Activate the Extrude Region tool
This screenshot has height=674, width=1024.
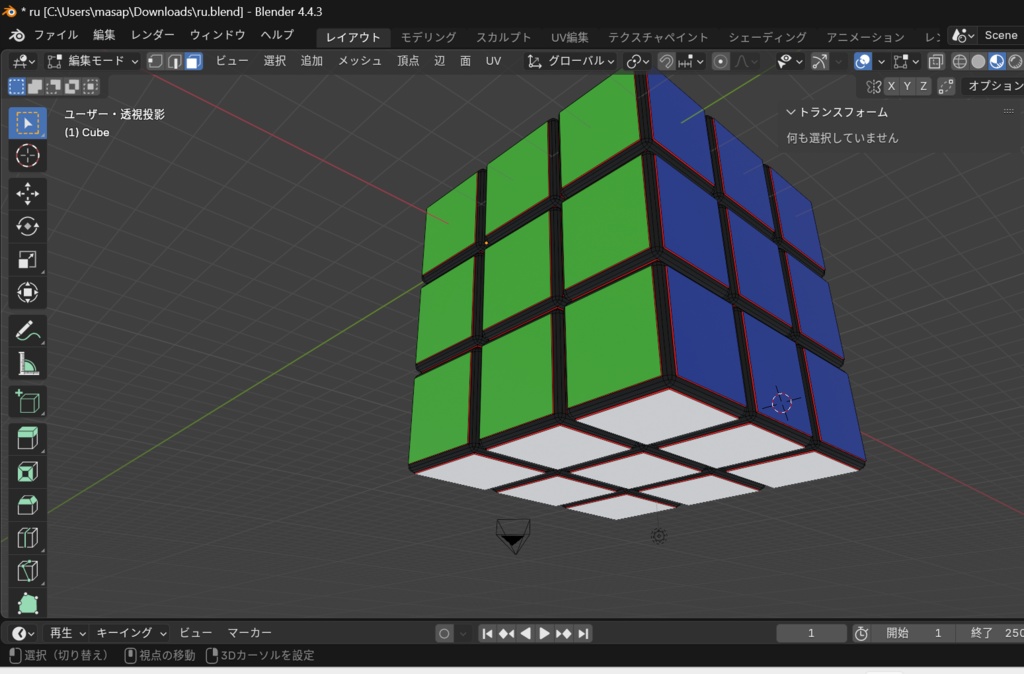coord(27,438)
